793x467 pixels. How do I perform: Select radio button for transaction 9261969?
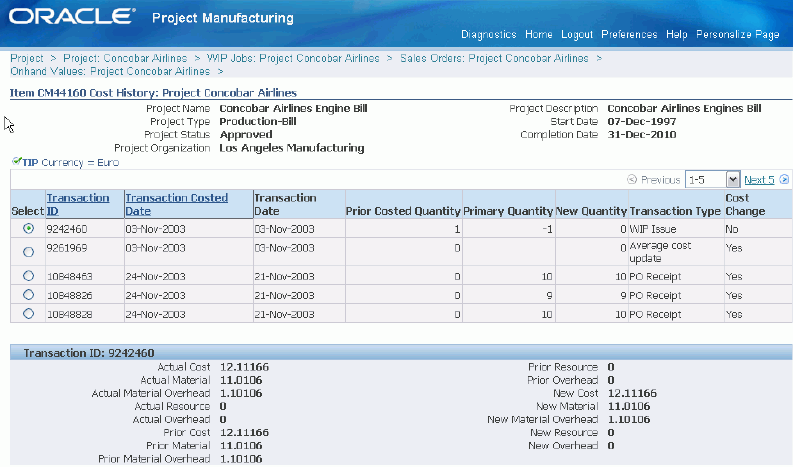tap(28, 251)
